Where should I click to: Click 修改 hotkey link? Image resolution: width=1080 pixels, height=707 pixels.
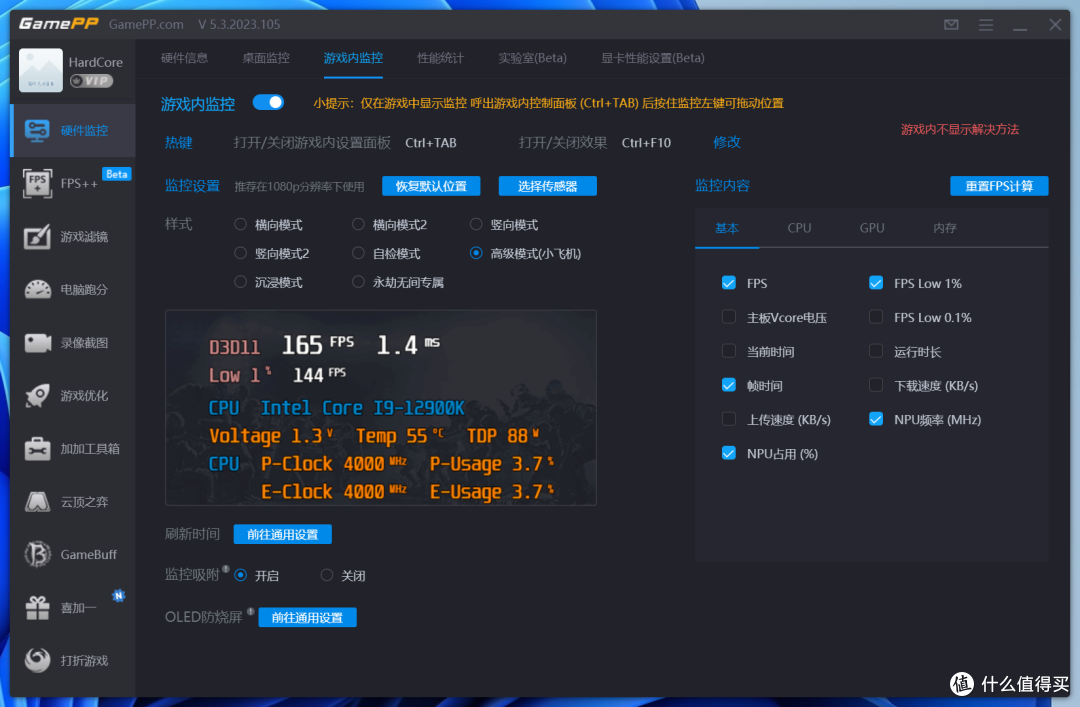727,142
